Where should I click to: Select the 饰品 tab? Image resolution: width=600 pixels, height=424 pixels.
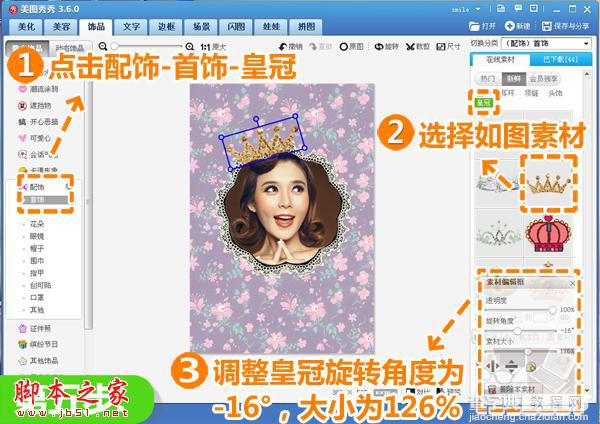[x=96, y=27]
